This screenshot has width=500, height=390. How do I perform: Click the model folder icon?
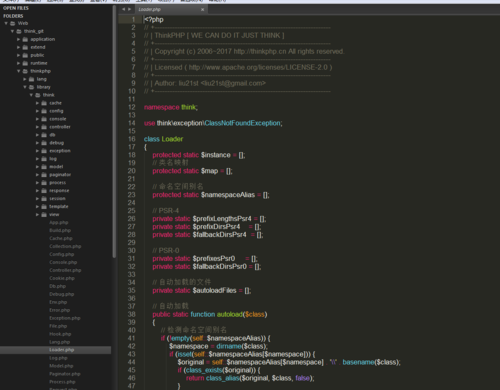point(44,167)
